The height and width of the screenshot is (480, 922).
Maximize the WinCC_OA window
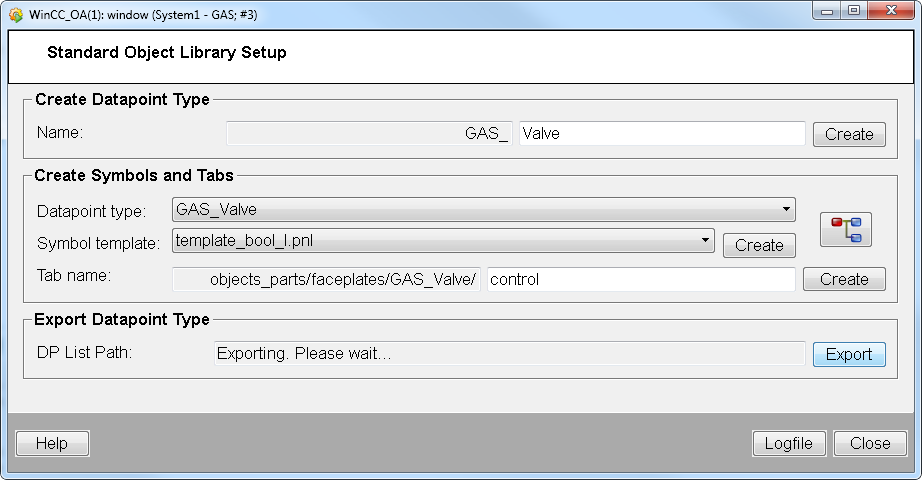coord(854,11)
